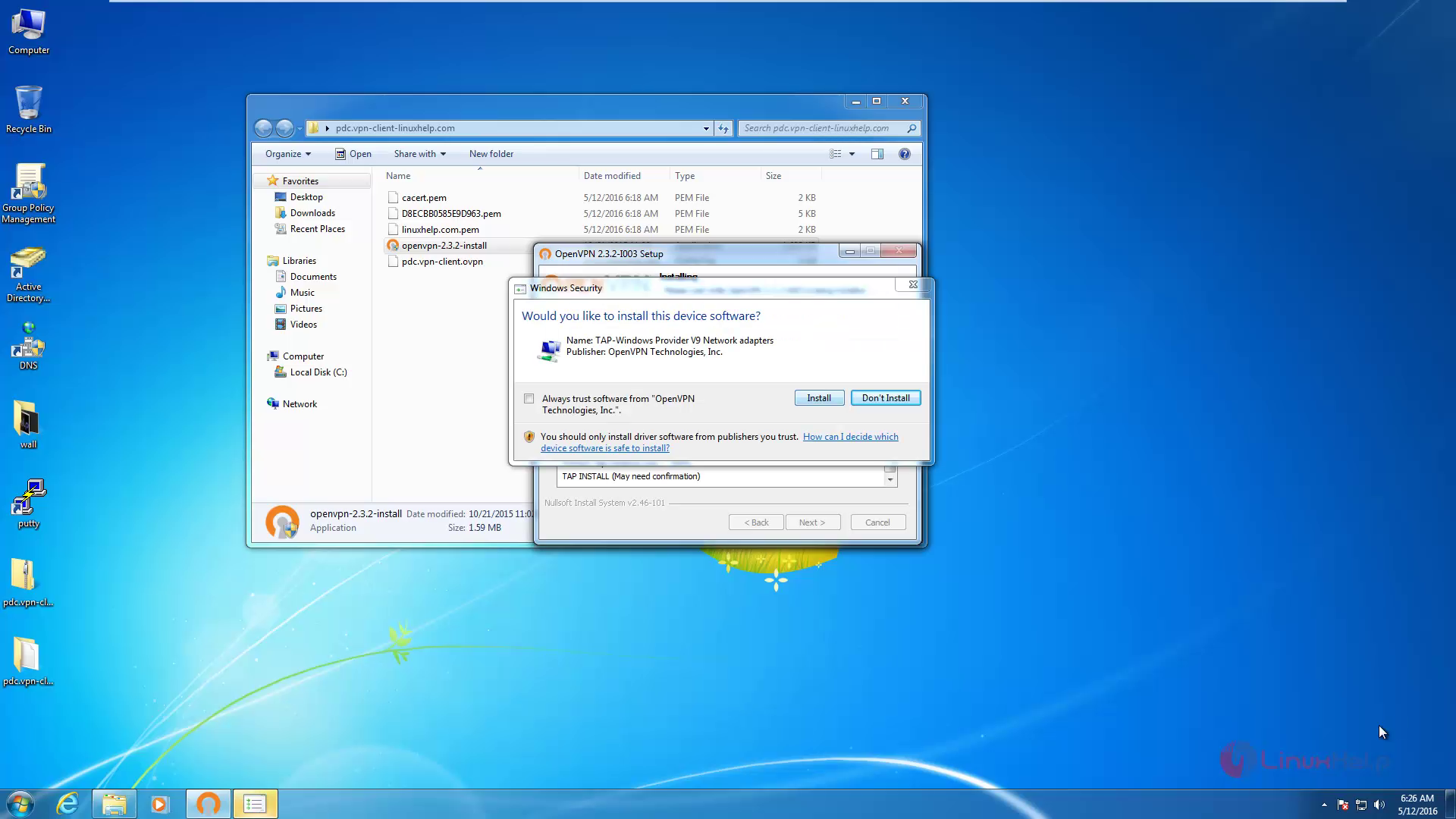Screen dimensions: 1456x819
Task: Sort by Date modified column header
Action: pyautogui.click(x=624, y=176)
